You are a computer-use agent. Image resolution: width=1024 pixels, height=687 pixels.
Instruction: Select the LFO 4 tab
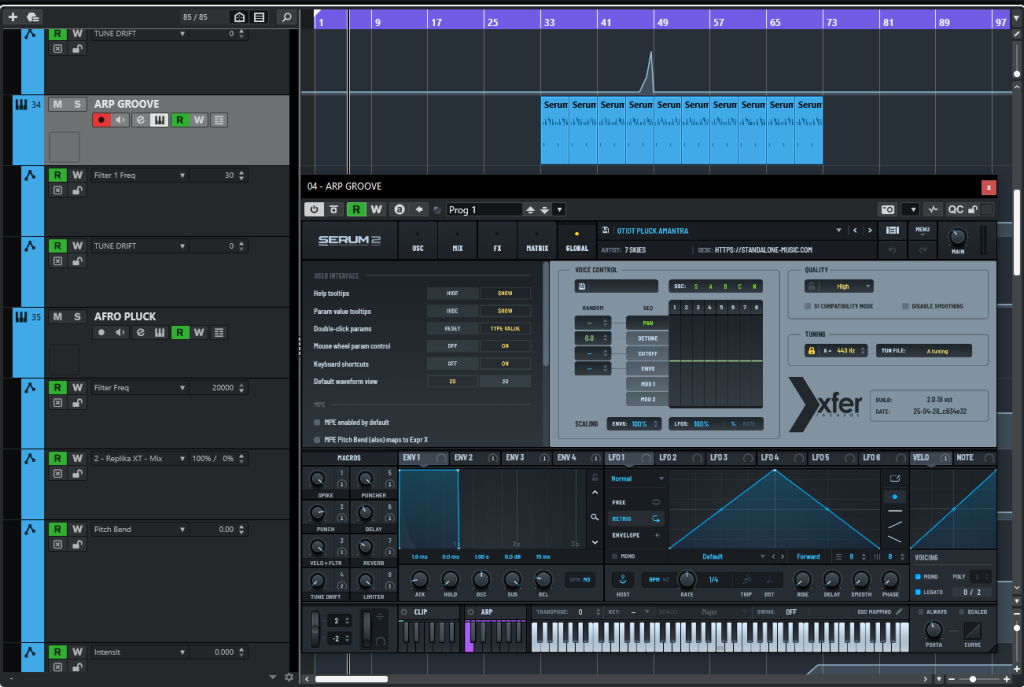coord(770,458)
